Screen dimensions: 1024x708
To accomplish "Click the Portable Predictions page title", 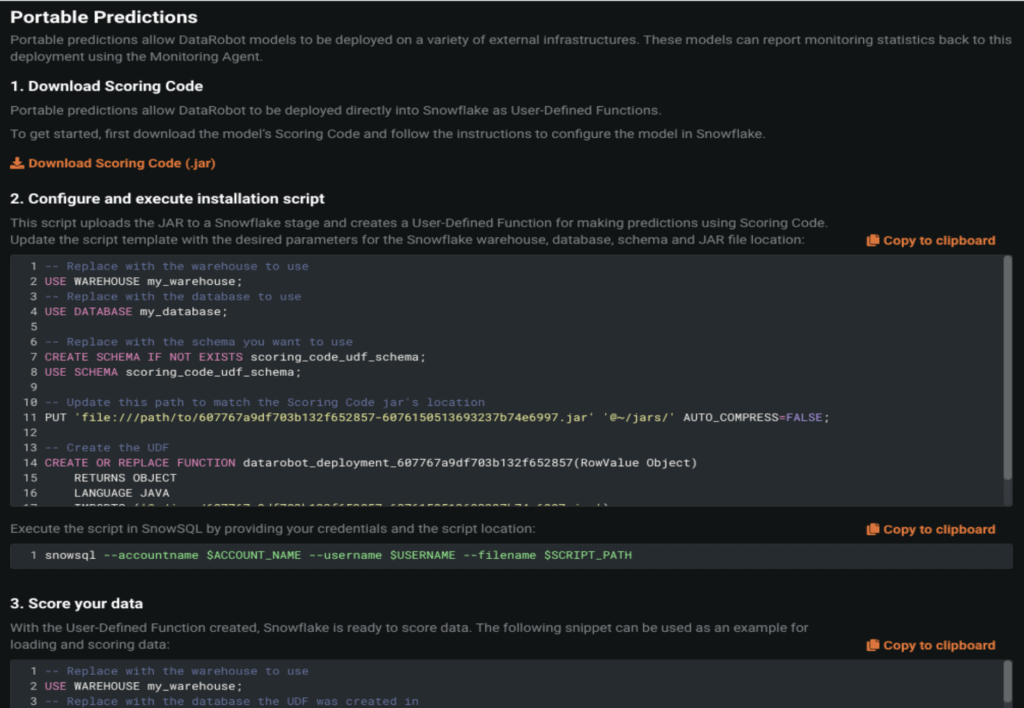I will [104, 17].
